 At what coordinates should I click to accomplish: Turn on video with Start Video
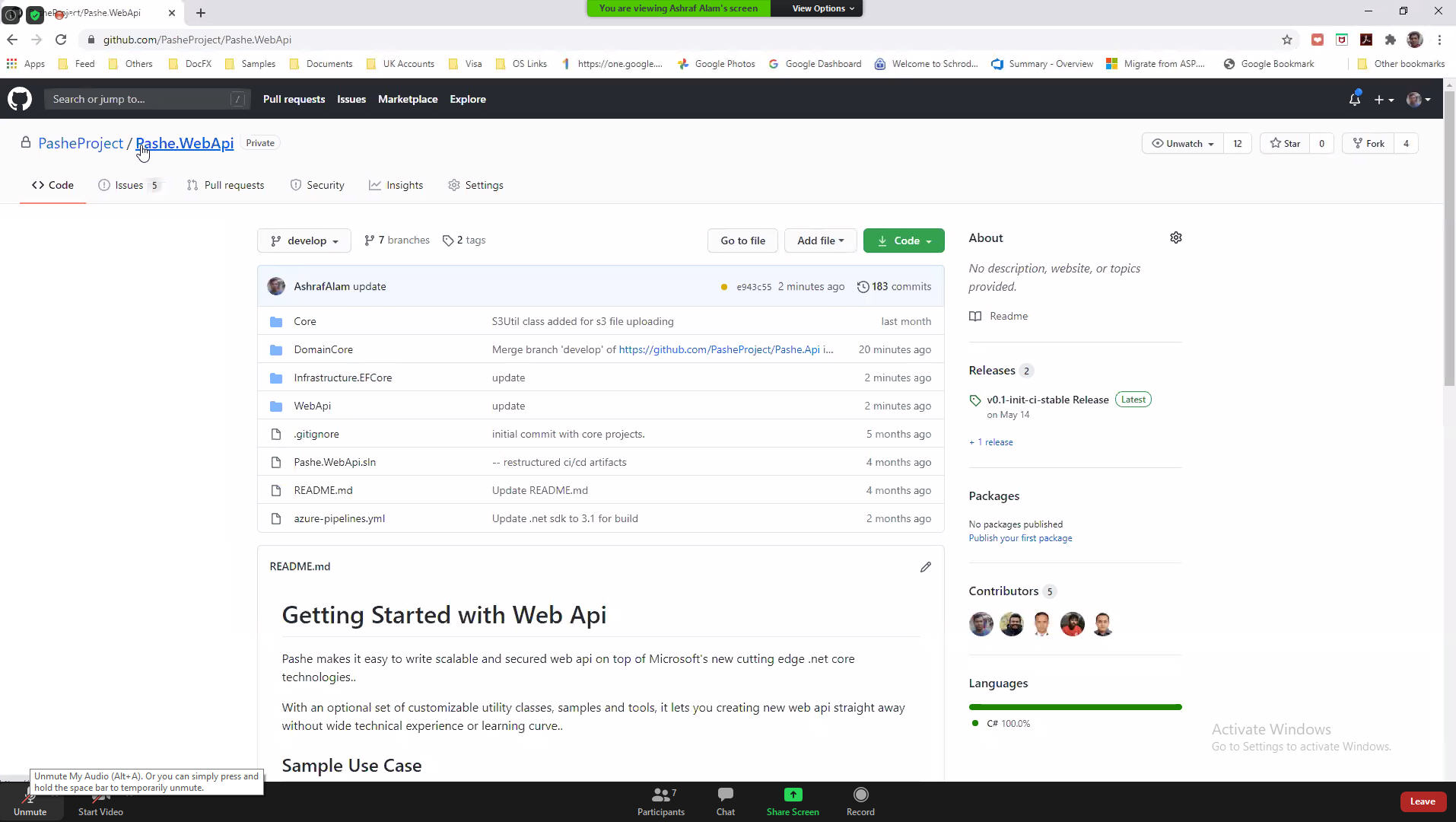100,804
